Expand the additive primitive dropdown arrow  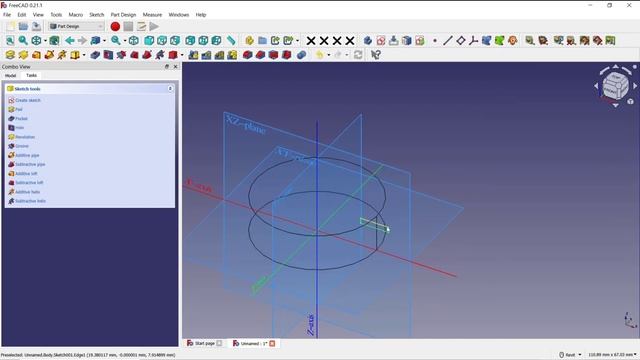click(x=84, y=55)
